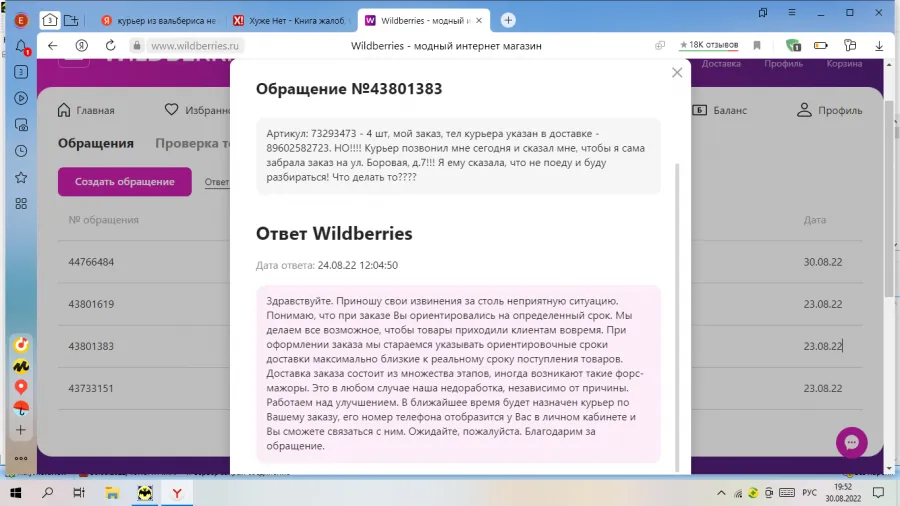The image size is (900, 506).
Task: Open File Explorer from the taskbar
Action: 112,493
